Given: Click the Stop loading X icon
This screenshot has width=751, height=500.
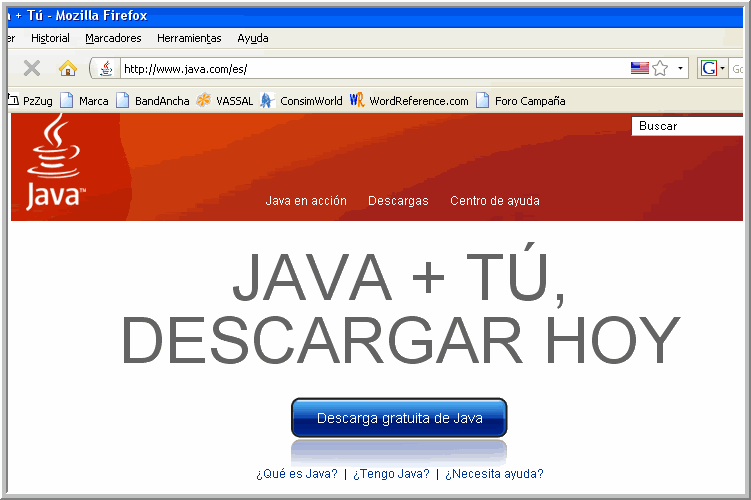Looking at the screenshot, I should pyautogui.click(x=32, y=68).
